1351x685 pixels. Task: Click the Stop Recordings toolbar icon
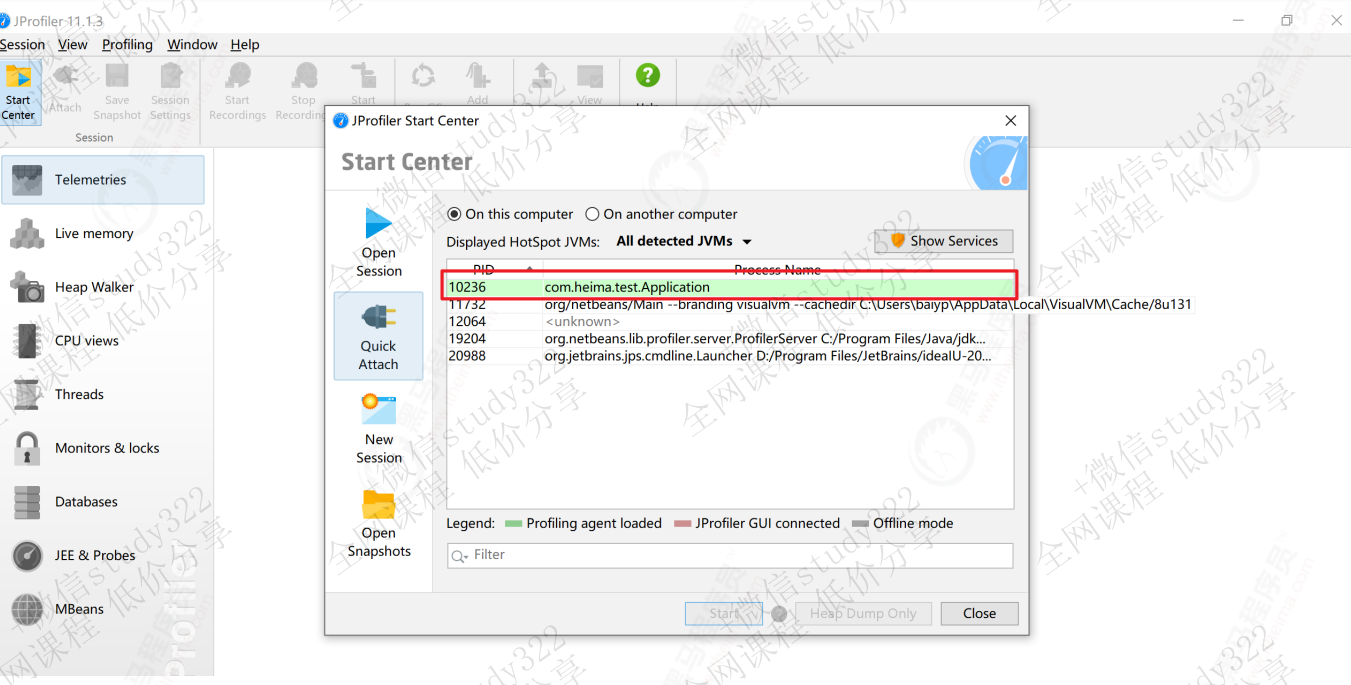tap(303, 92)
